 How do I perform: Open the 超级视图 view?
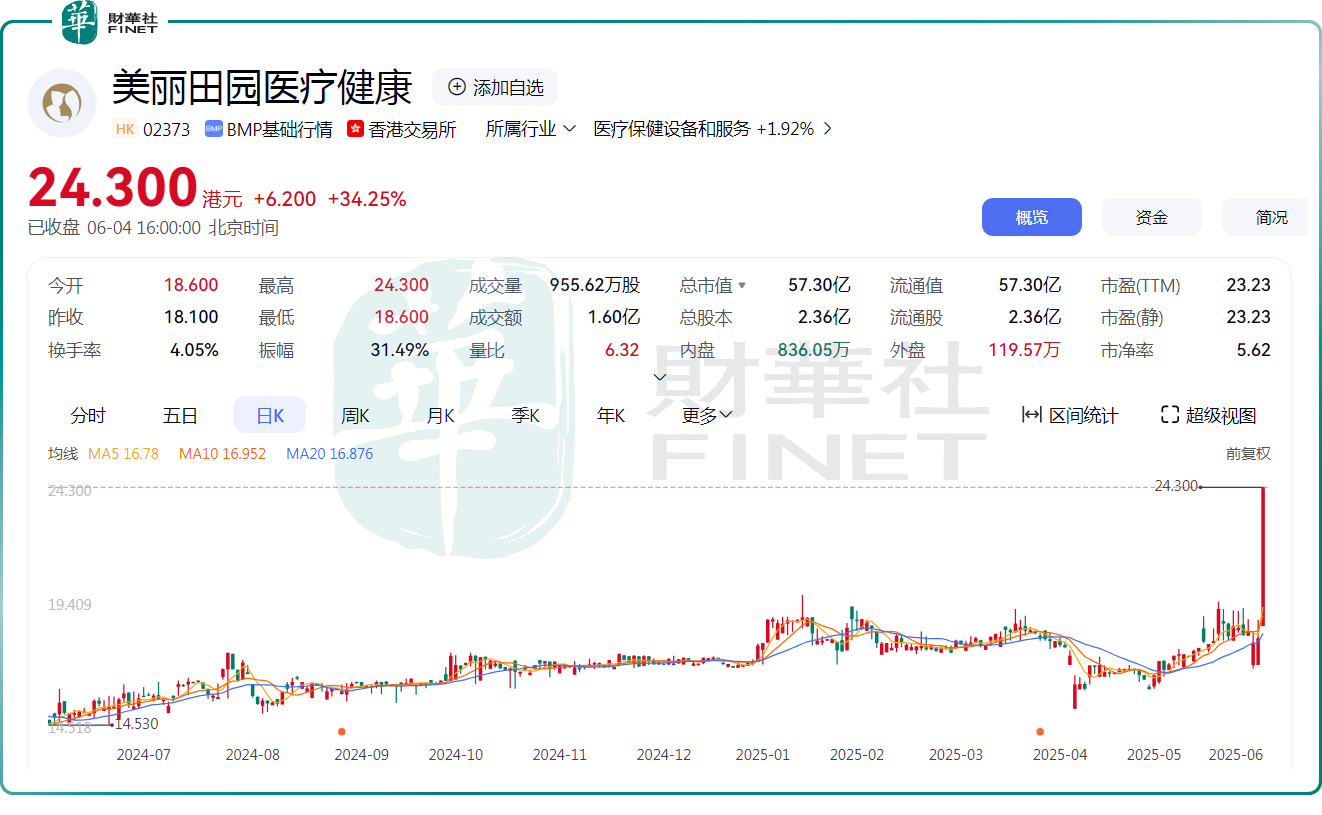coord(1209,415)
